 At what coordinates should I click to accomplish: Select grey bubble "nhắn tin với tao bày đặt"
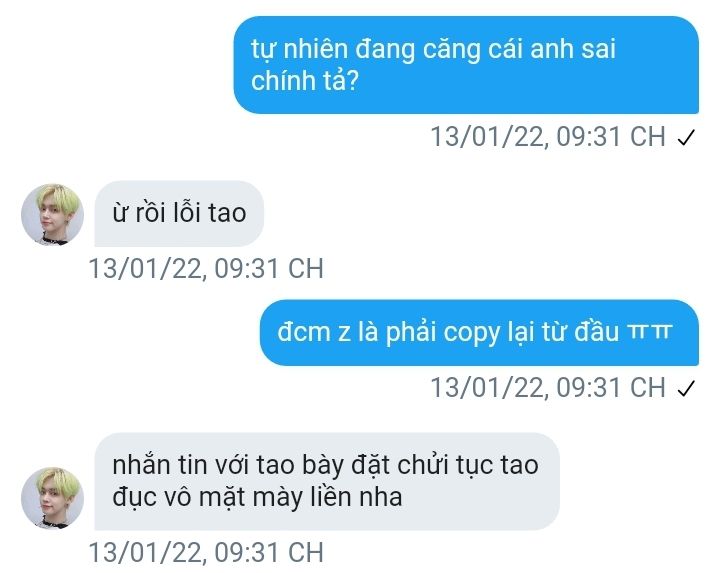327,481
